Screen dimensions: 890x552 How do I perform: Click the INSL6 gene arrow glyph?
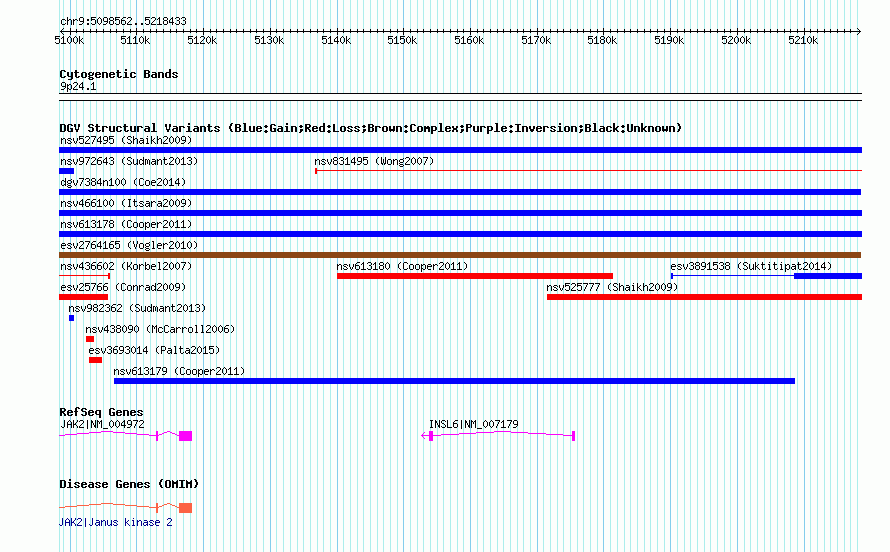point(424,436)
